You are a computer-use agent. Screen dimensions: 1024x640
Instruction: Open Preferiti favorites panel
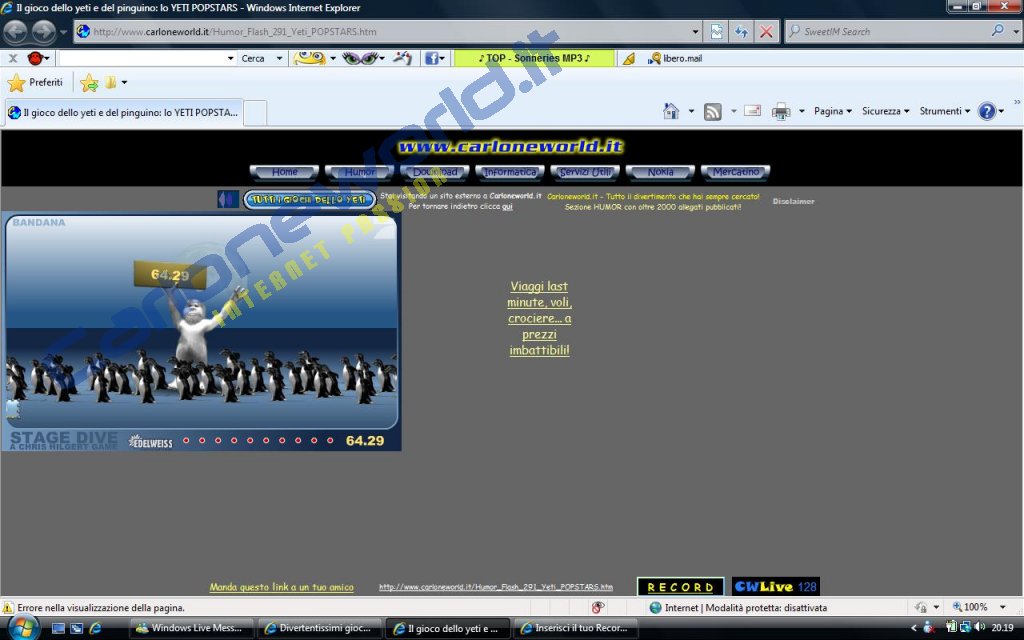pos(35,82)
